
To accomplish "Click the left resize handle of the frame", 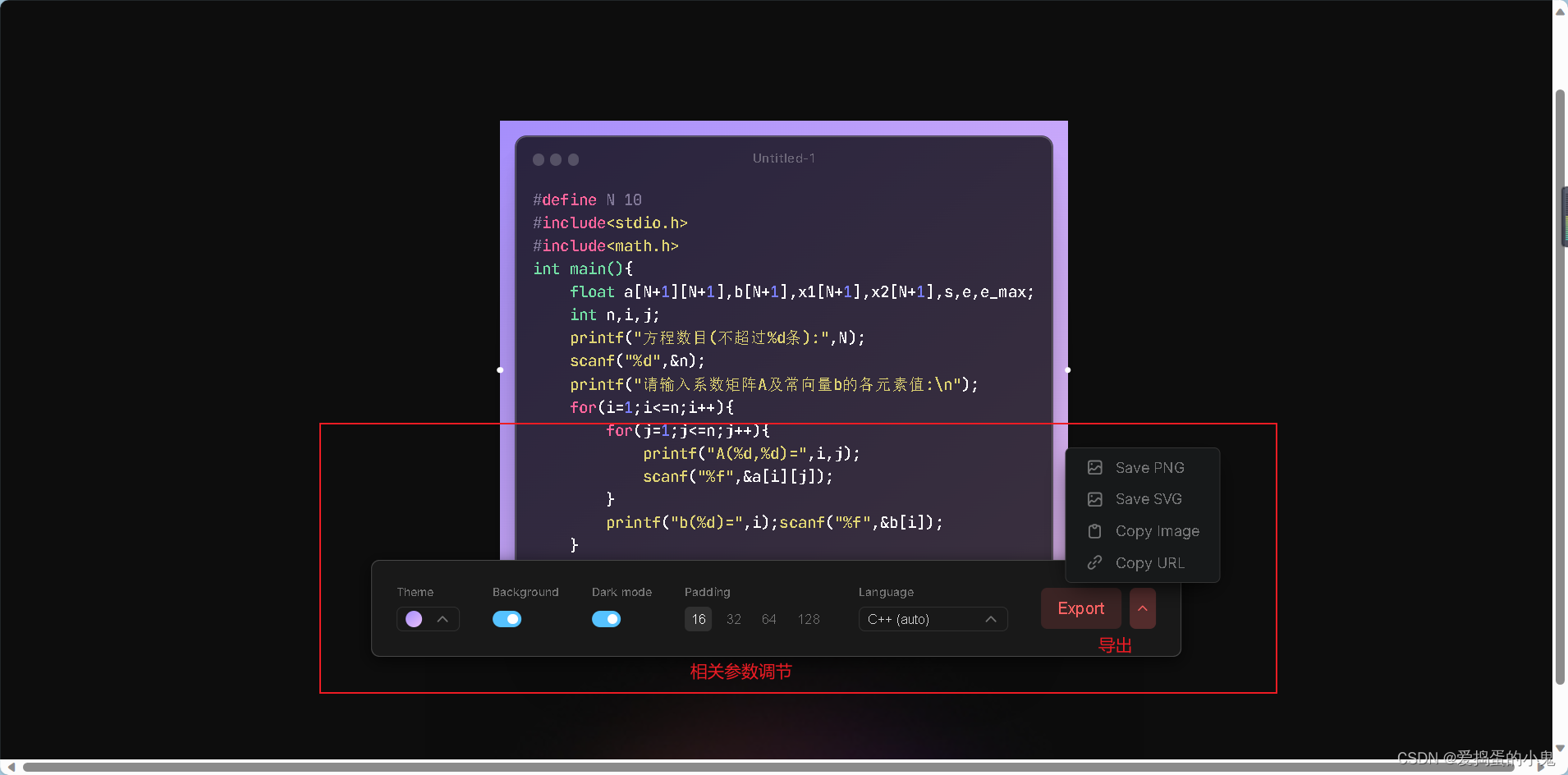I will click(x=500, y=369).
